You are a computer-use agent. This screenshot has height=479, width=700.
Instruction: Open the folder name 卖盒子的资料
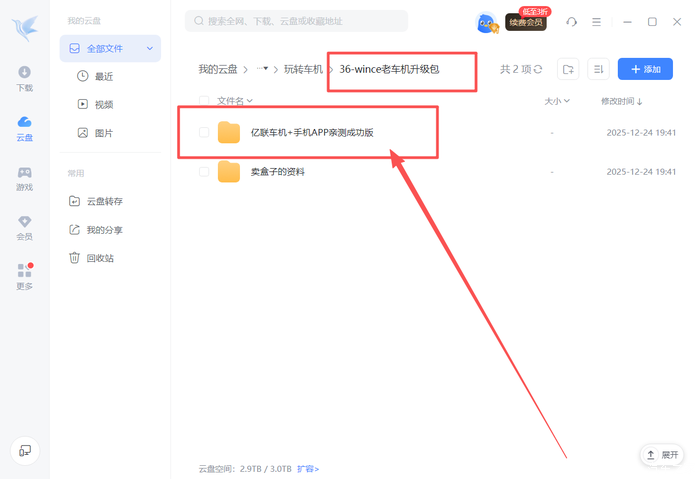point(278,172)
